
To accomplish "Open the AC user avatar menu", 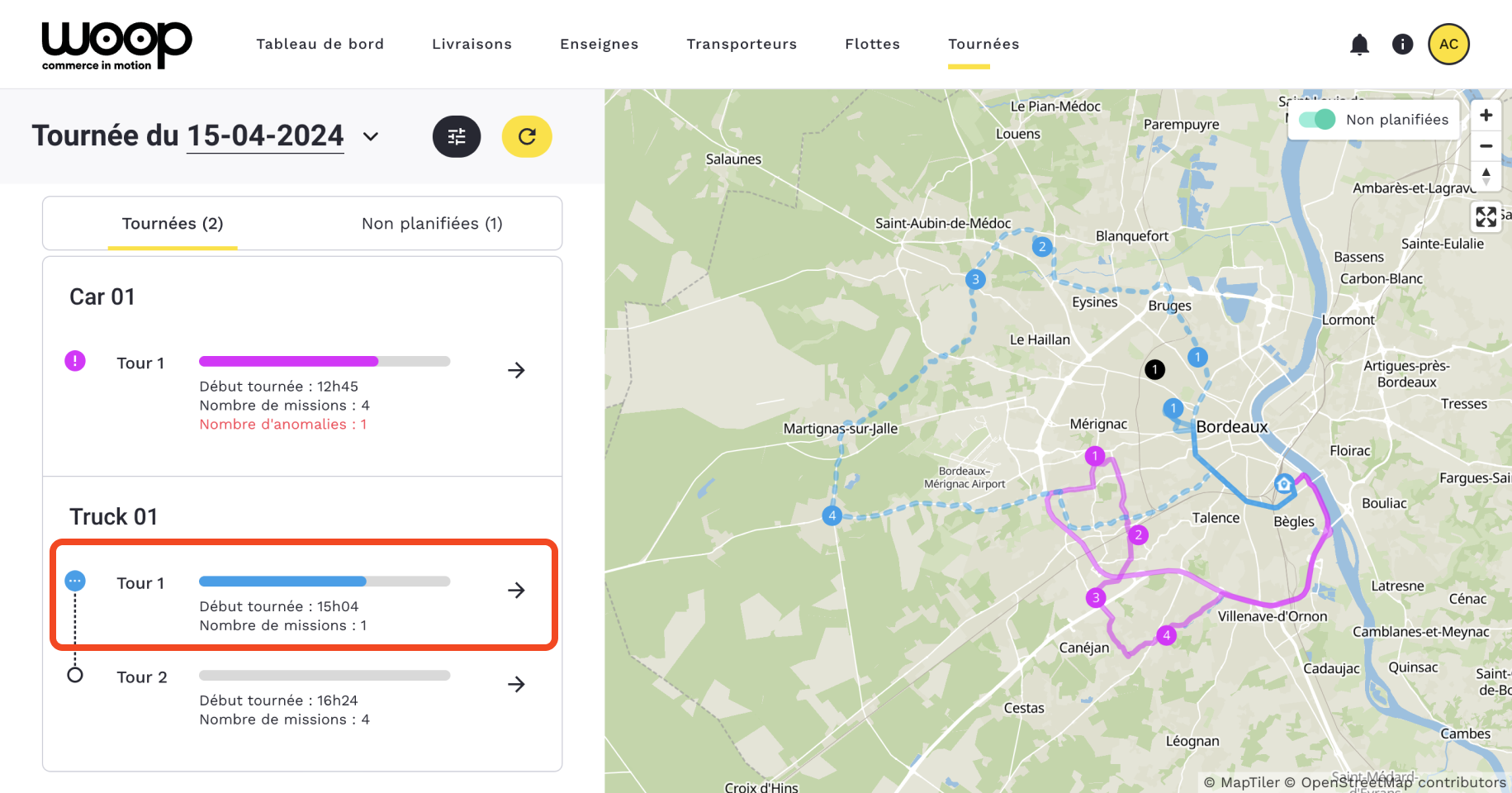I will (1448, 45).
